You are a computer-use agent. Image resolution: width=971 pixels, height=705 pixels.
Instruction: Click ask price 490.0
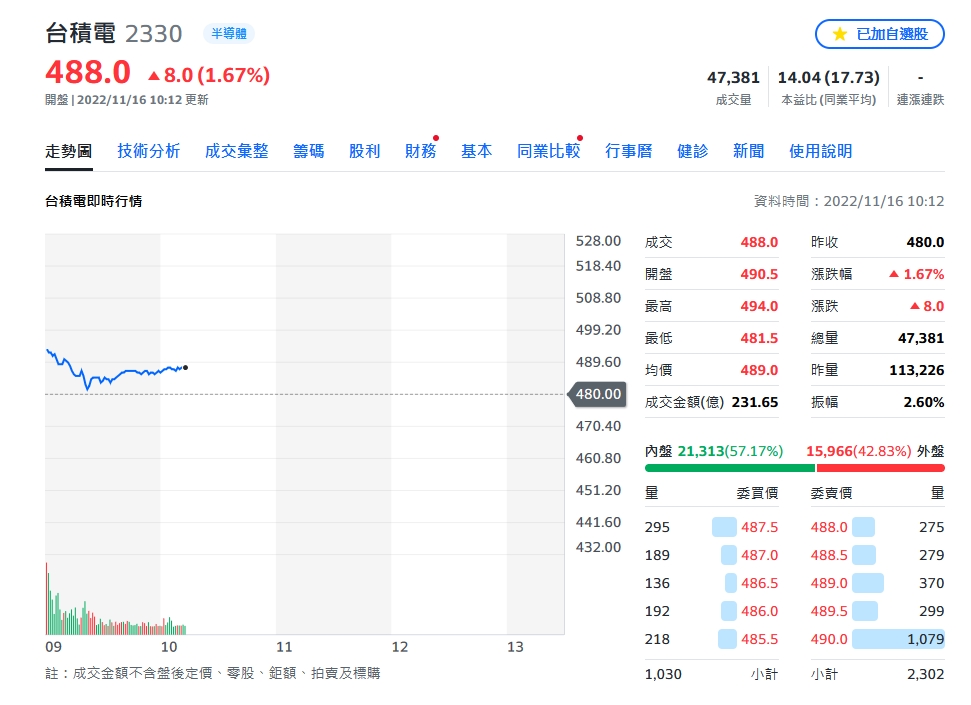pos(829,639)
